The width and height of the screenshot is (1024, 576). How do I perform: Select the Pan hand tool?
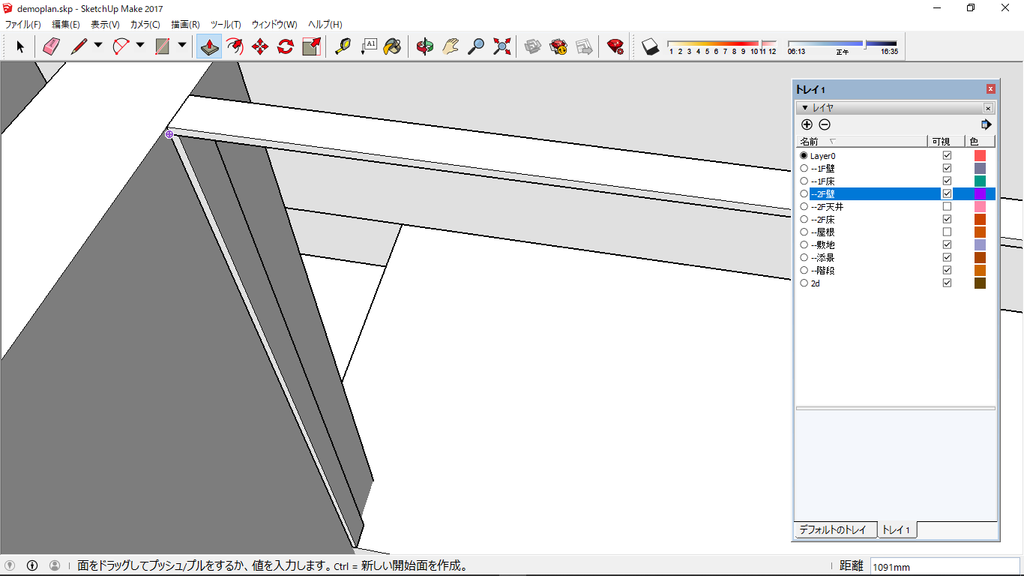tap(451, 46)
